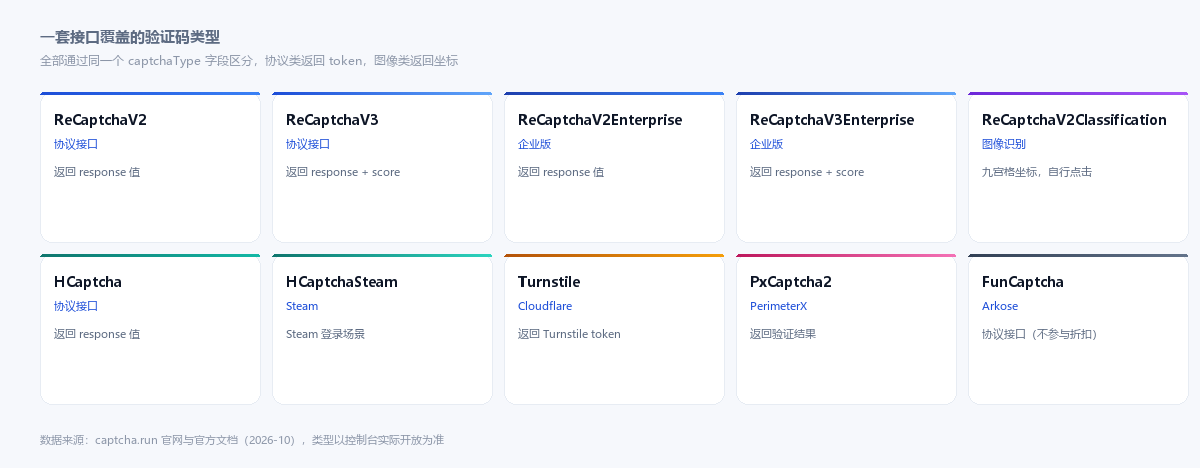Click 返回 response + score in ReCaptchaV3 card
The height and width of the screenshot is (468, 1200).
343,172
